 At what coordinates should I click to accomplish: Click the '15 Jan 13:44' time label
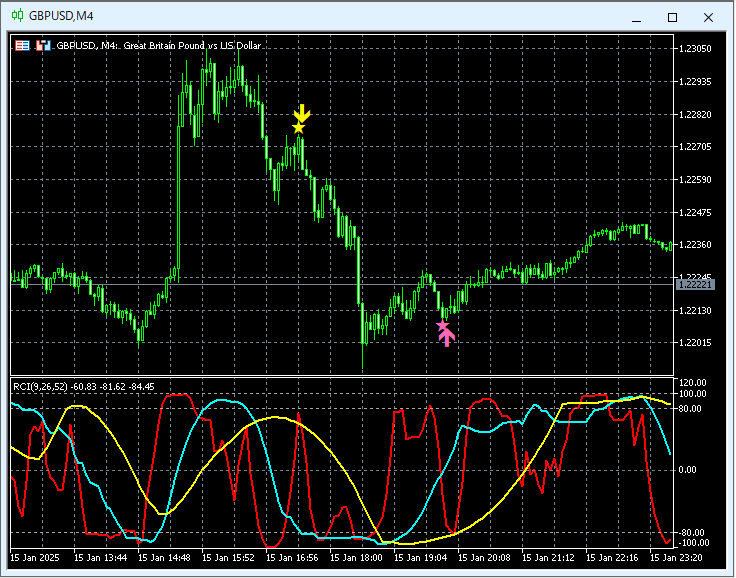[101, 557]
